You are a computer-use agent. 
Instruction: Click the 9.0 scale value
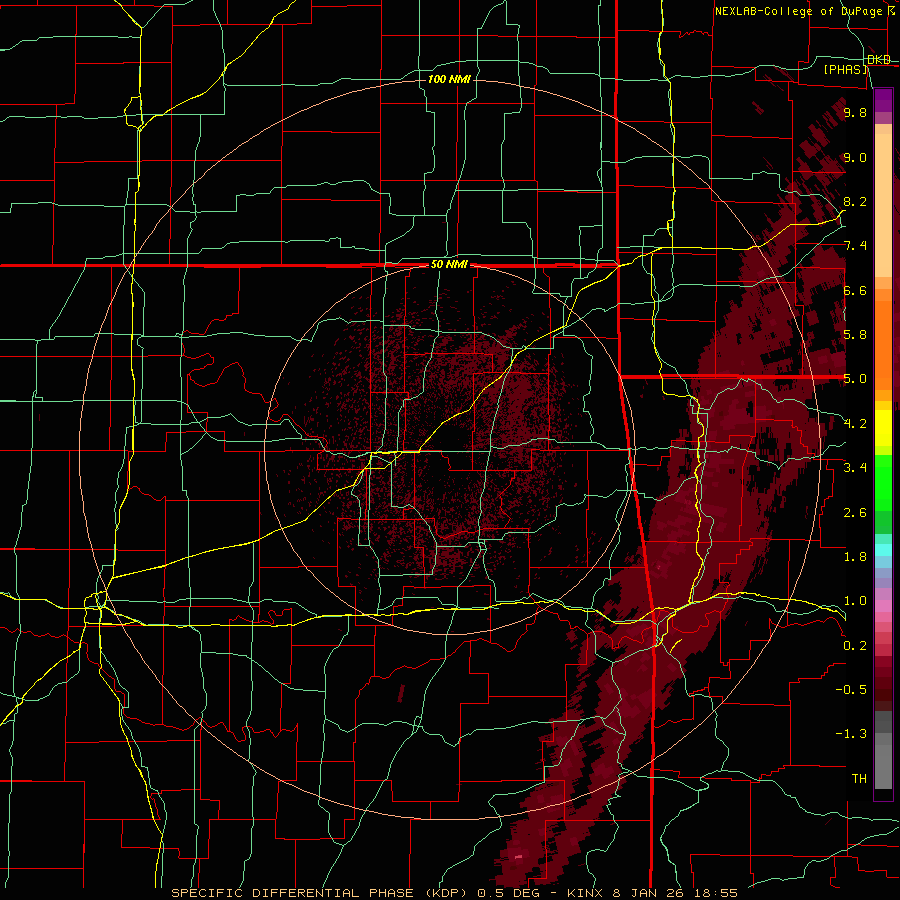coord(855,158)
